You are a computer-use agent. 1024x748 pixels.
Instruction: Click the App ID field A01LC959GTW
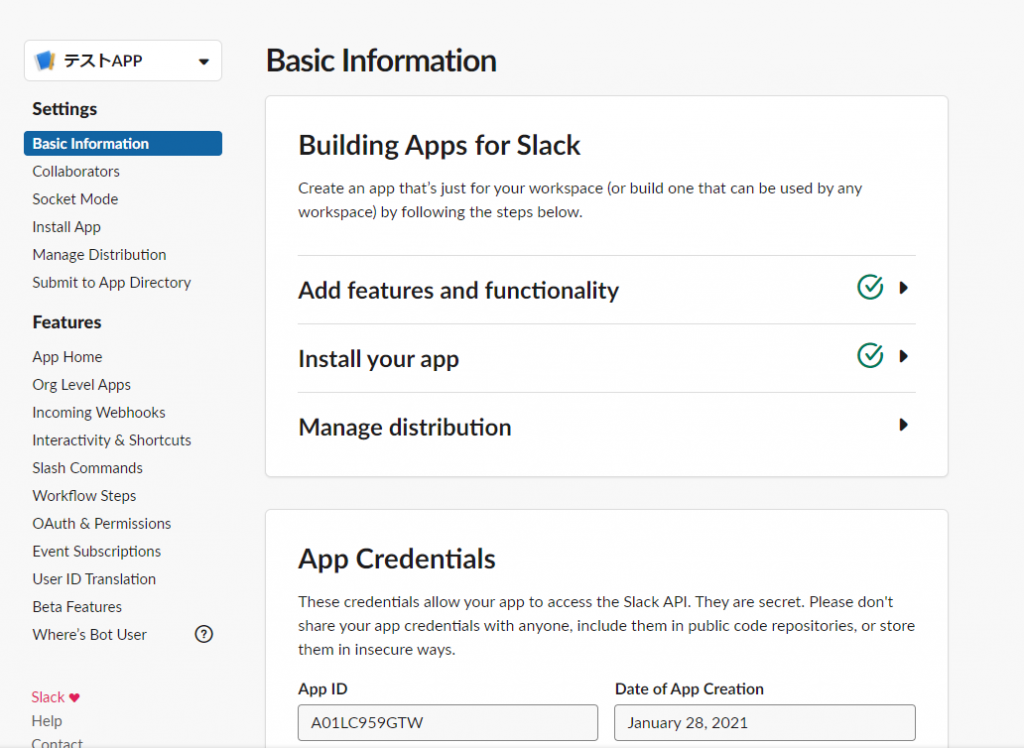click(x=448, y=723)
